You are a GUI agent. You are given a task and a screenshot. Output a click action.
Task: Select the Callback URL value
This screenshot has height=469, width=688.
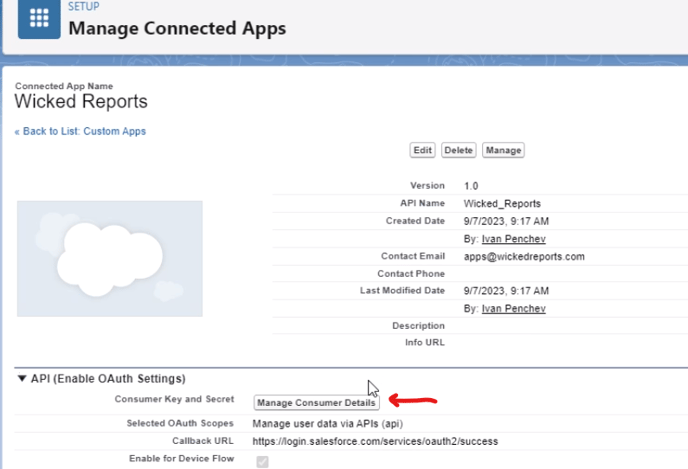click(375, 441)
